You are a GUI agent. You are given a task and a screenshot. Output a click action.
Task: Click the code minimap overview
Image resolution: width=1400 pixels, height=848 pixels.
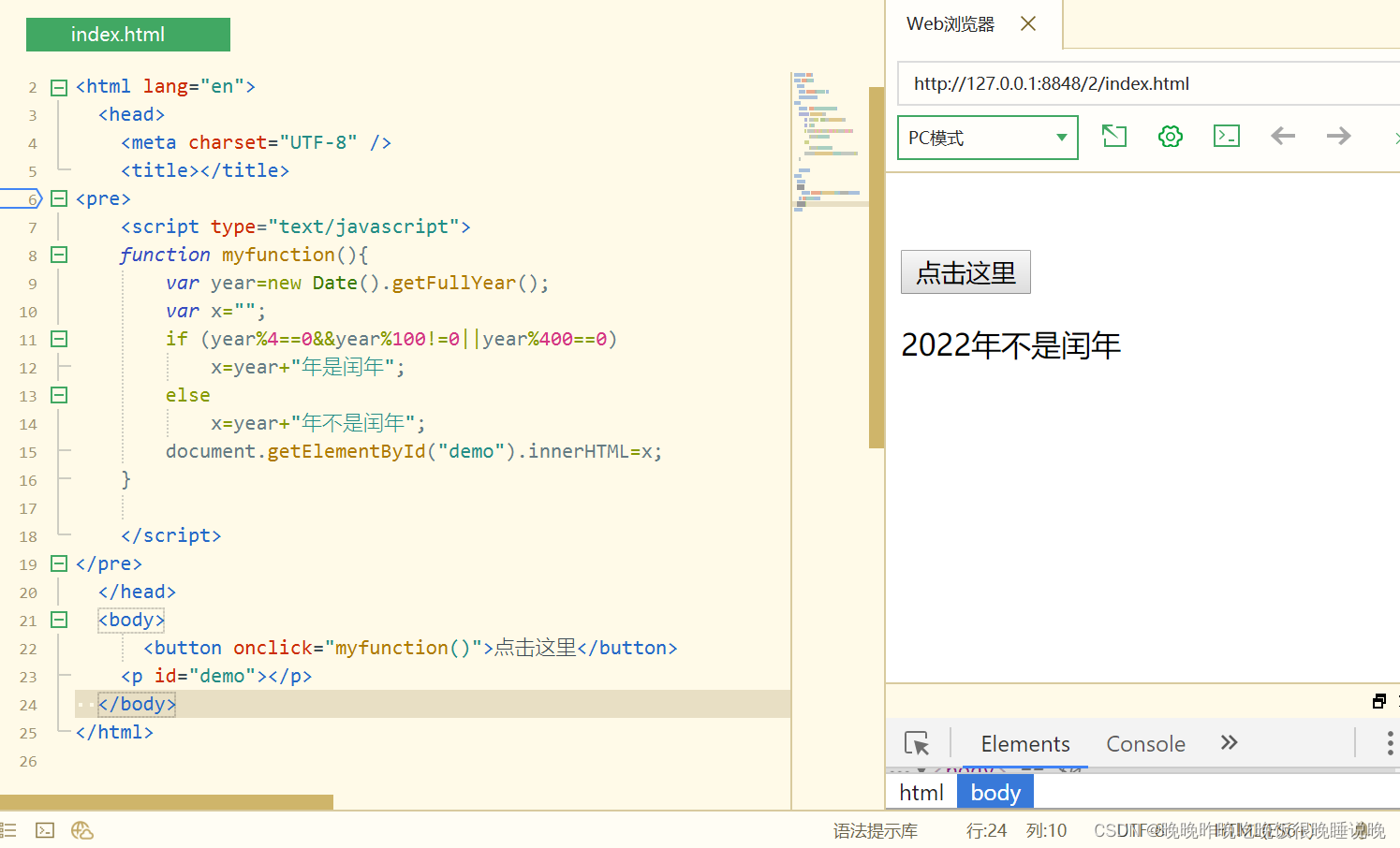830,140
